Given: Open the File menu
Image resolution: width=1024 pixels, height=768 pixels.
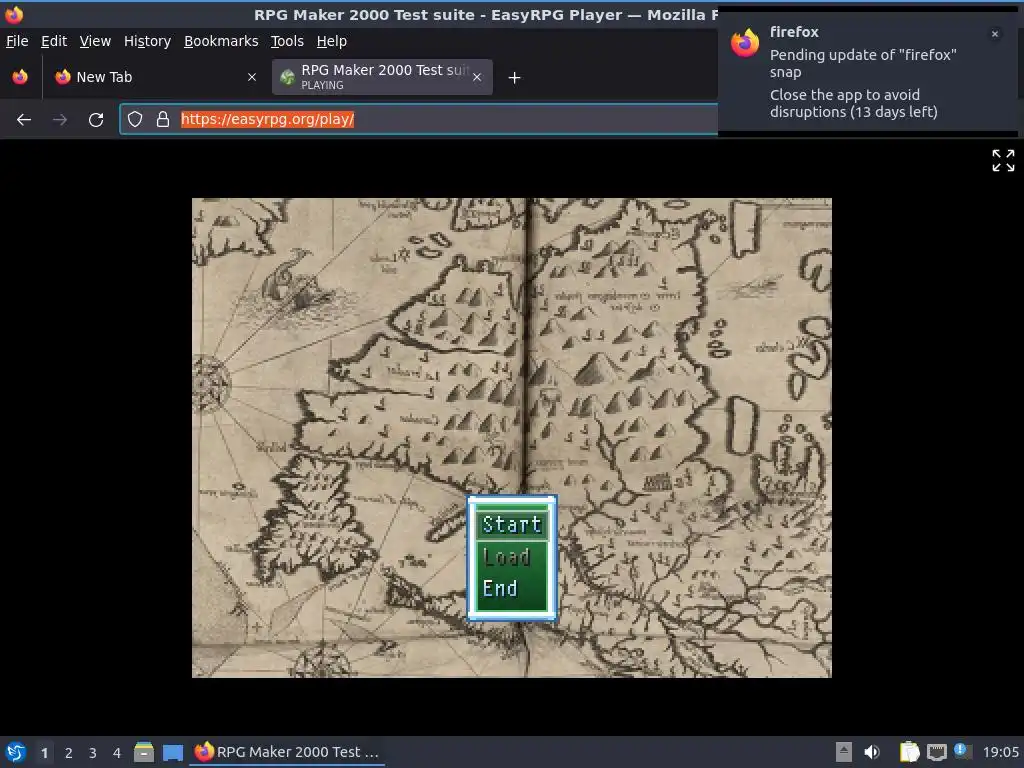Looking at the screenshot, I should [17, 41].
